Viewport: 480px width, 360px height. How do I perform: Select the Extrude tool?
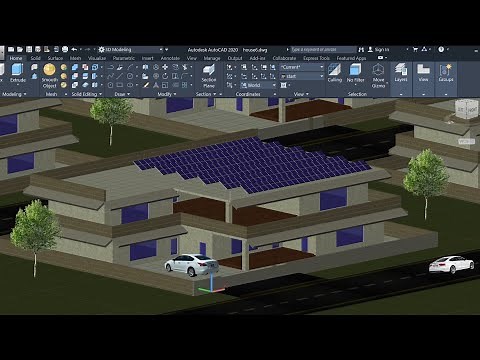(x=18, y=73)
